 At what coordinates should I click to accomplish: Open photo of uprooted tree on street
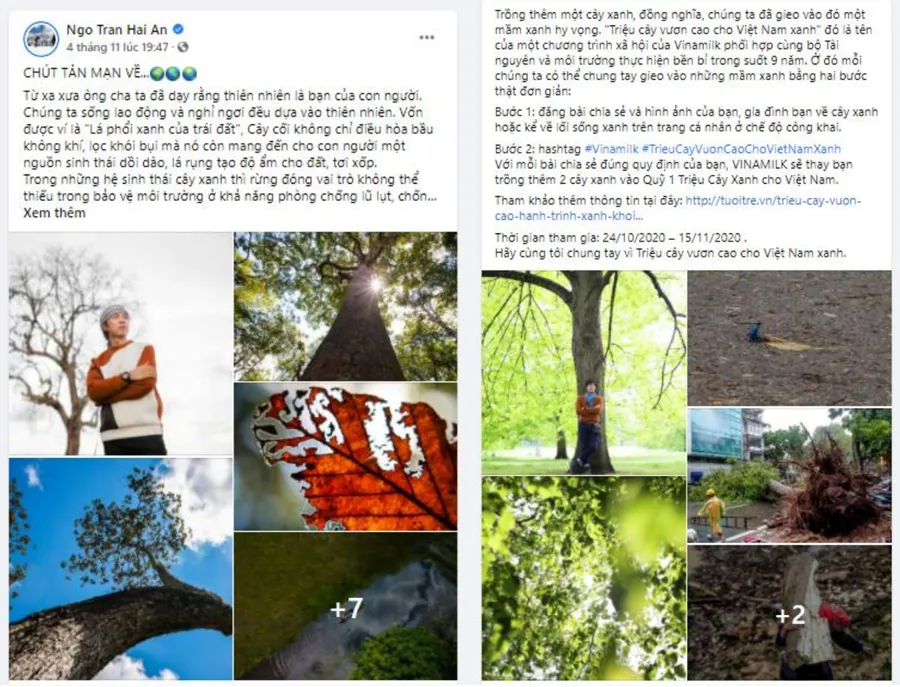(x=789, y=475)
